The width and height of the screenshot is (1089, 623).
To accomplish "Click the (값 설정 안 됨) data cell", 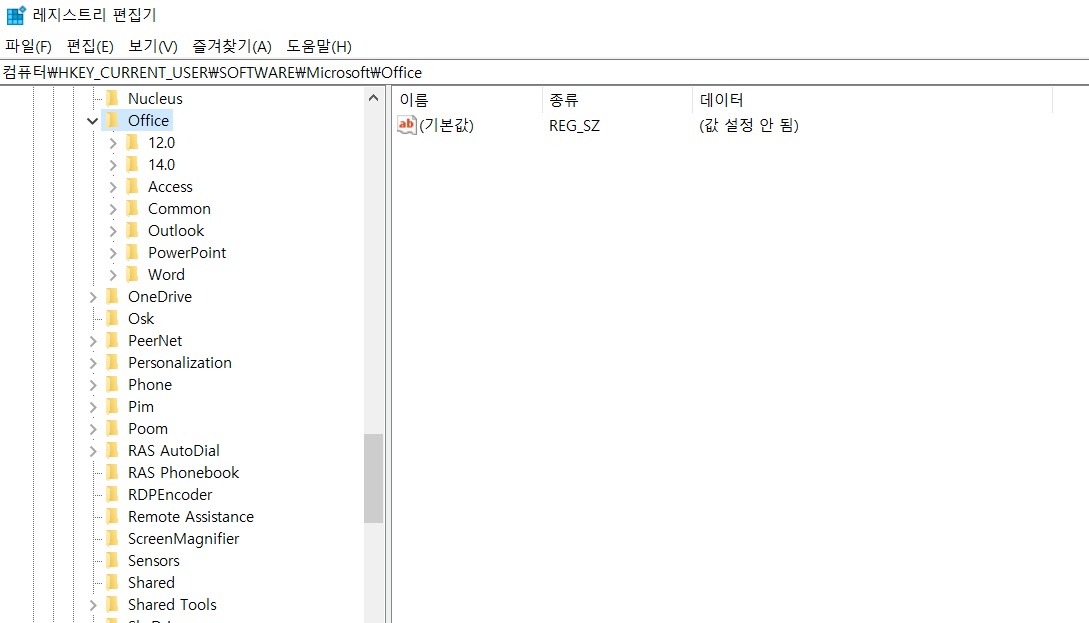I will click(749, 126).
